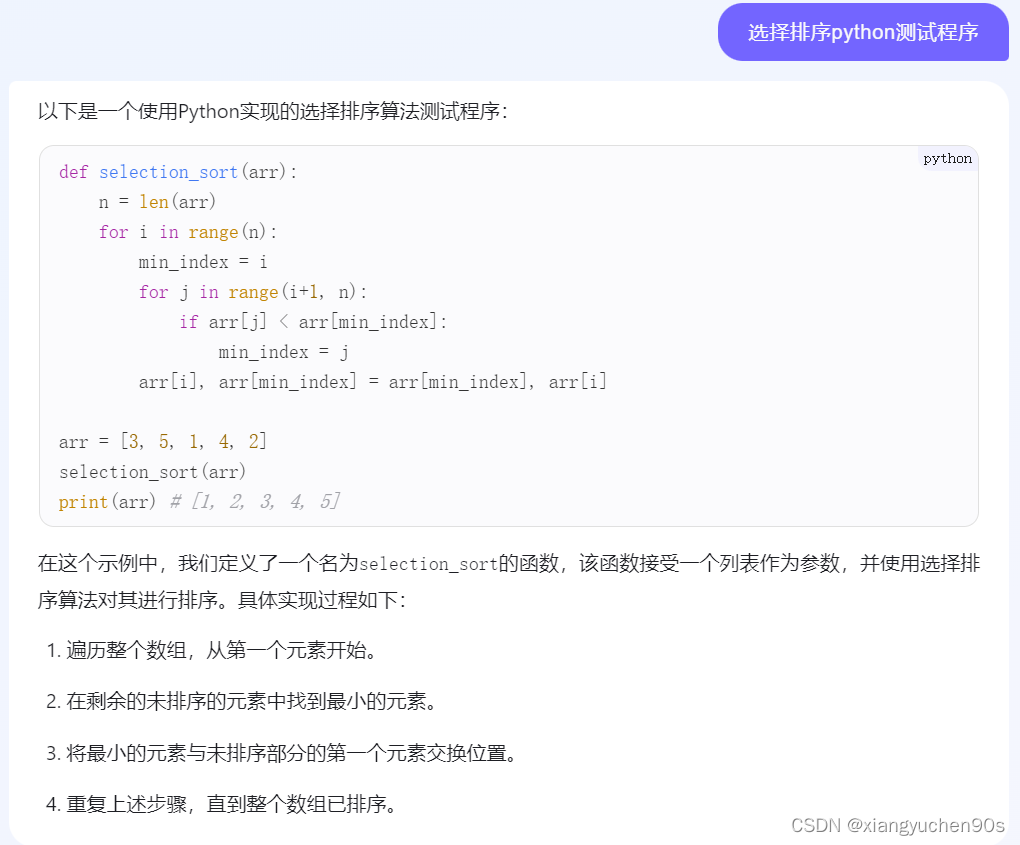Click the print keyword in the code
The width and height of the screenshot is (1020, 845).
(x=83, y=501)
